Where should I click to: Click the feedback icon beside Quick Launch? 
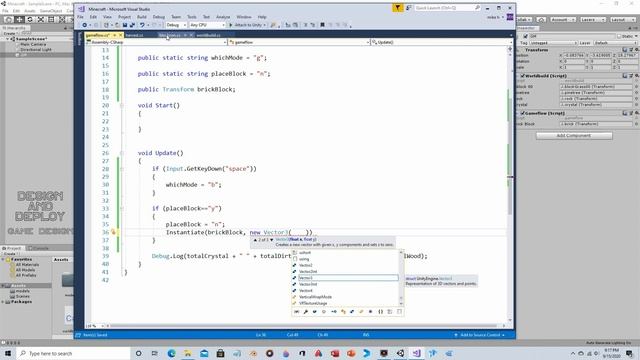pos(409,8)
